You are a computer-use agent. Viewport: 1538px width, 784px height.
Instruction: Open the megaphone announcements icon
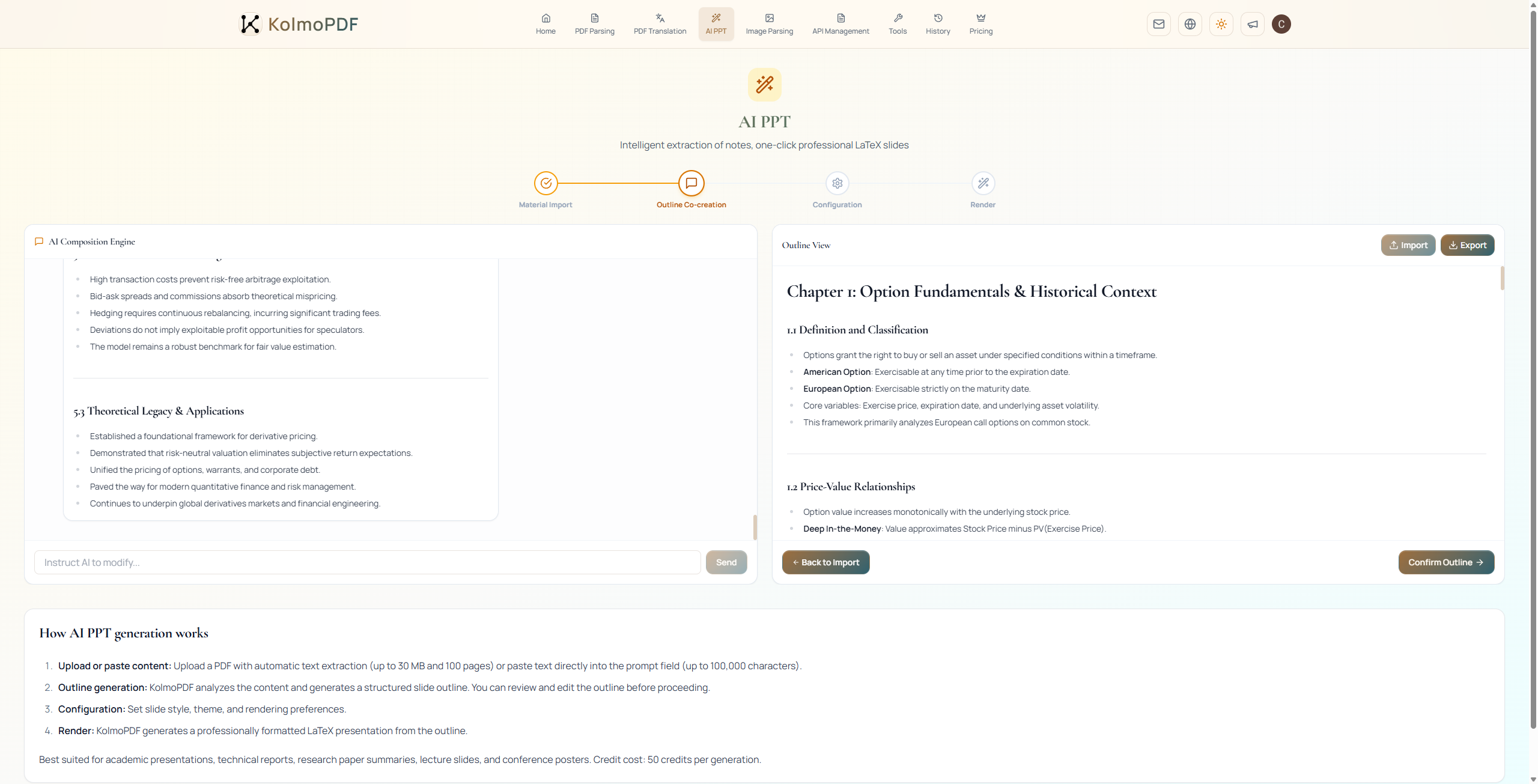[x=1252, y=24]
